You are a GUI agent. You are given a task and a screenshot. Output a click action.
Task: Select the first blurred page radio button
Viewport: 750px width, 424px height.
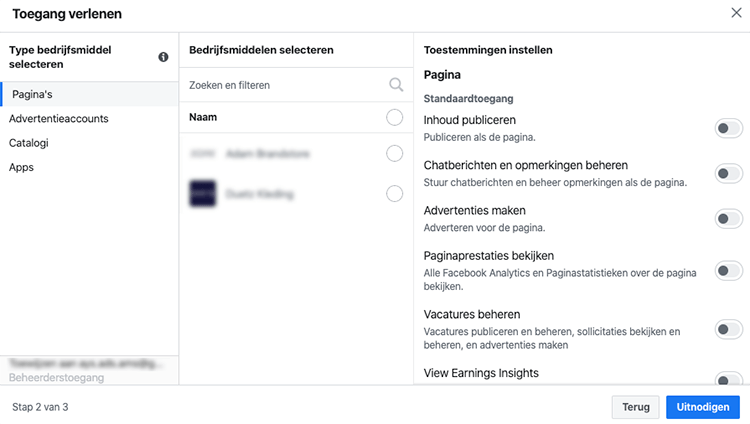coord(394,154)
